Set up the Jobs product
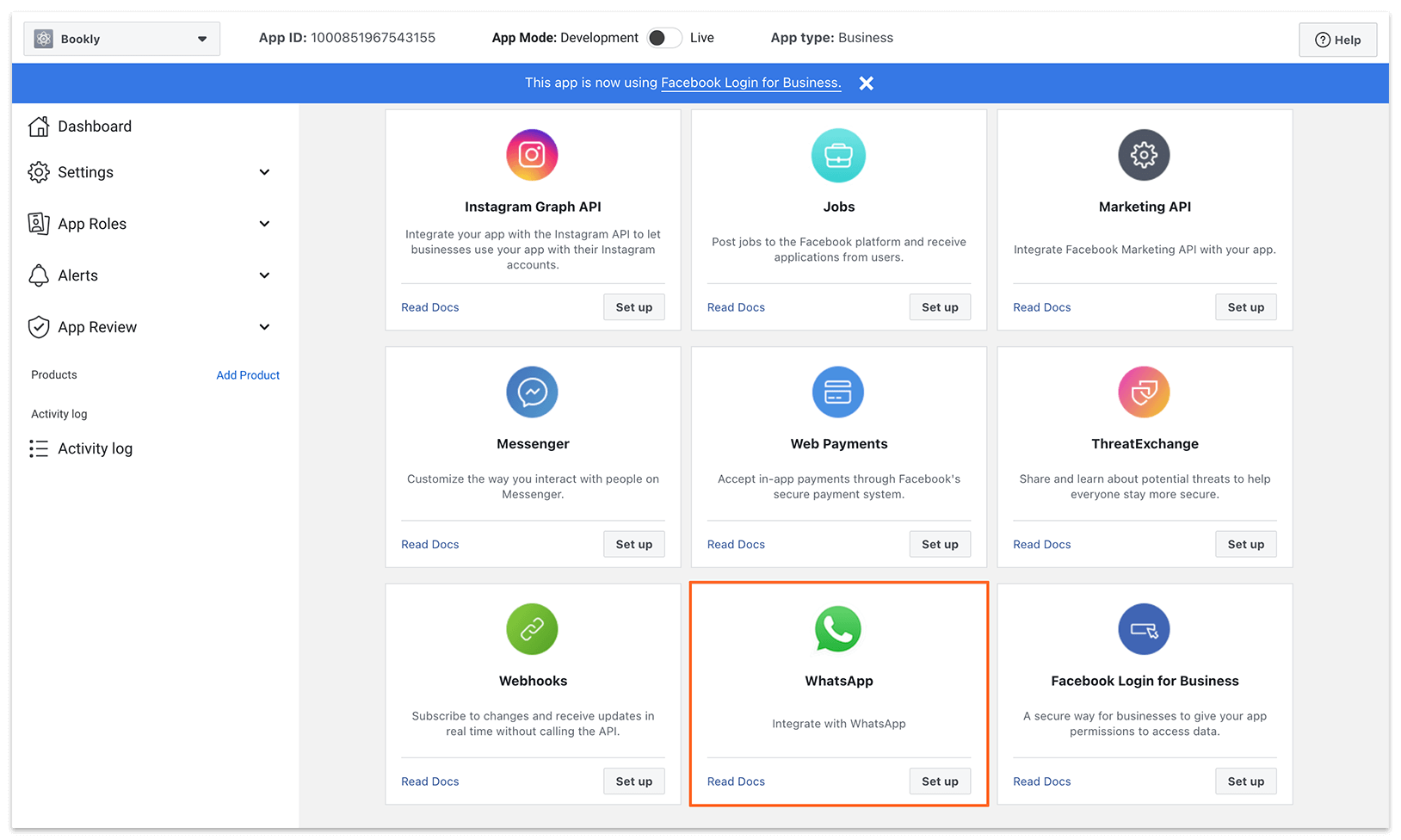The image size is (1401, 840). [940, 307]
